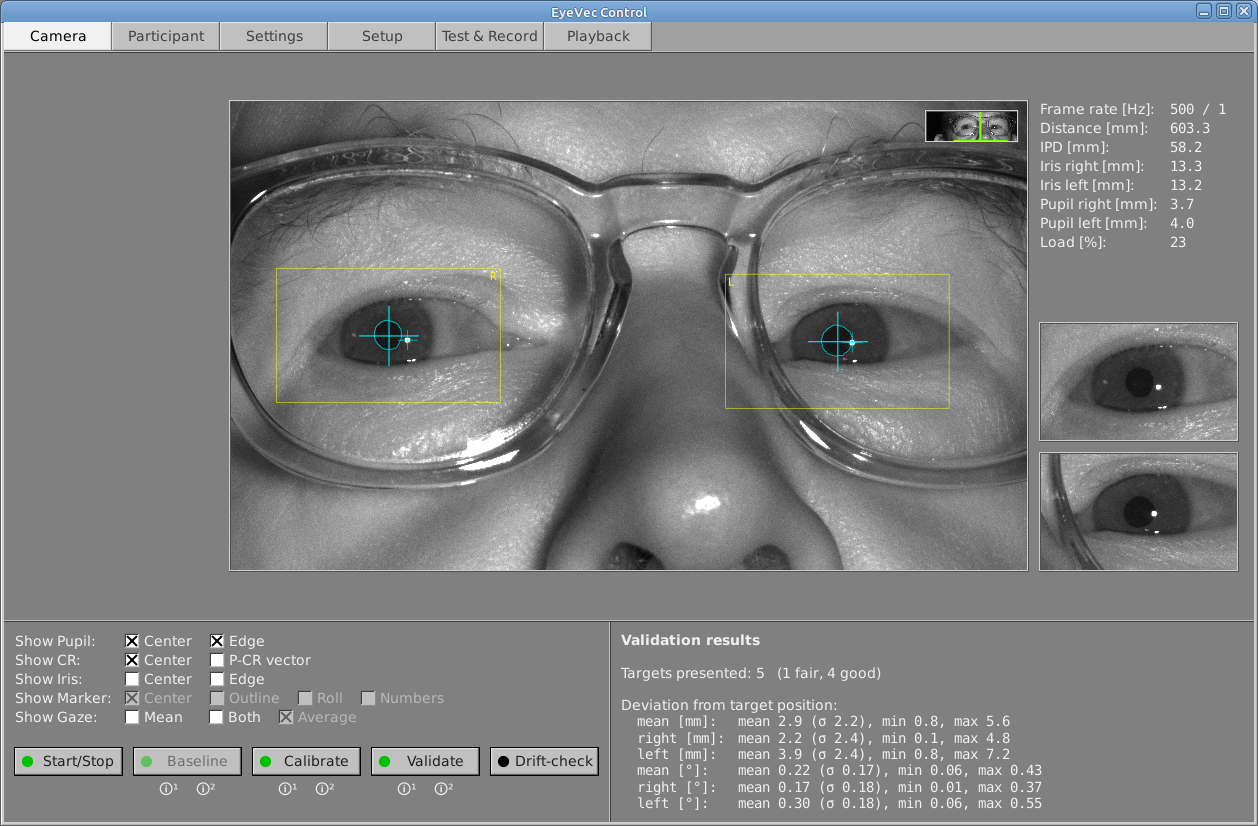
Task: Open info icon 2 under Validate
Action: 443,789
